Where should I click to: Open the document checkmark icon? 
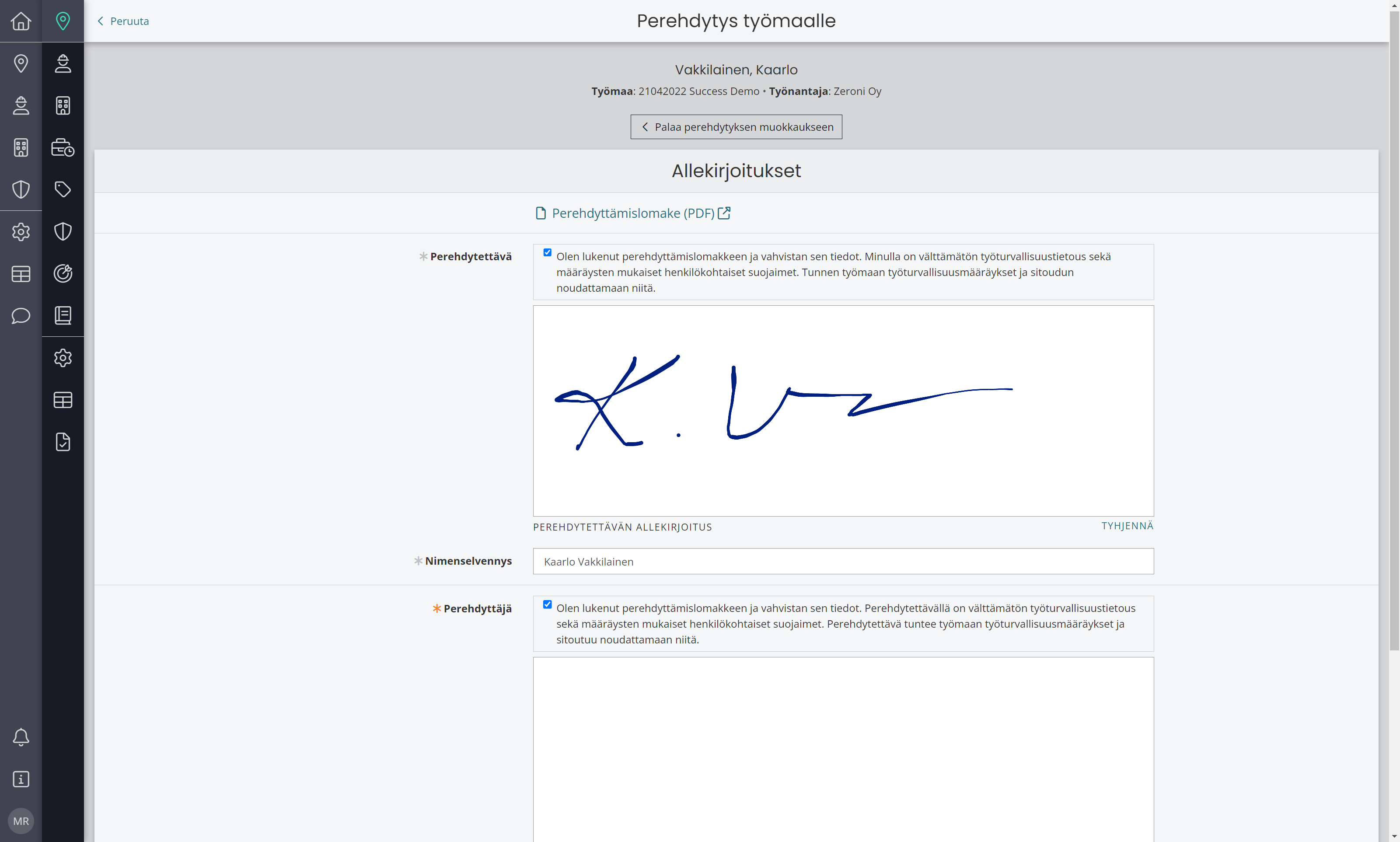pos(63,441)
